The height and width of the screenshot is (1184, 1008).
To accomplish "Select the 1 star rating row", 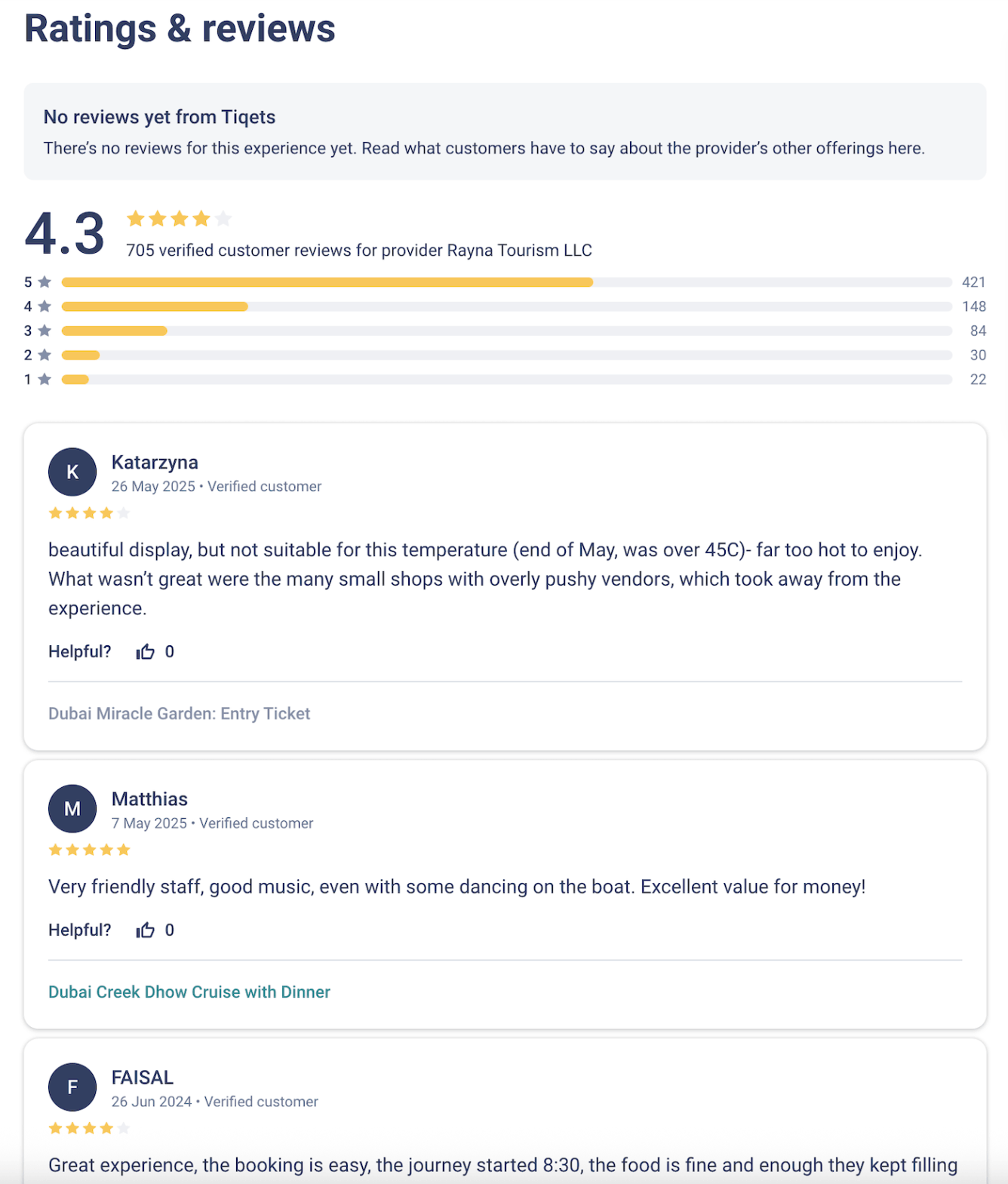I will [x=506, y=380].
